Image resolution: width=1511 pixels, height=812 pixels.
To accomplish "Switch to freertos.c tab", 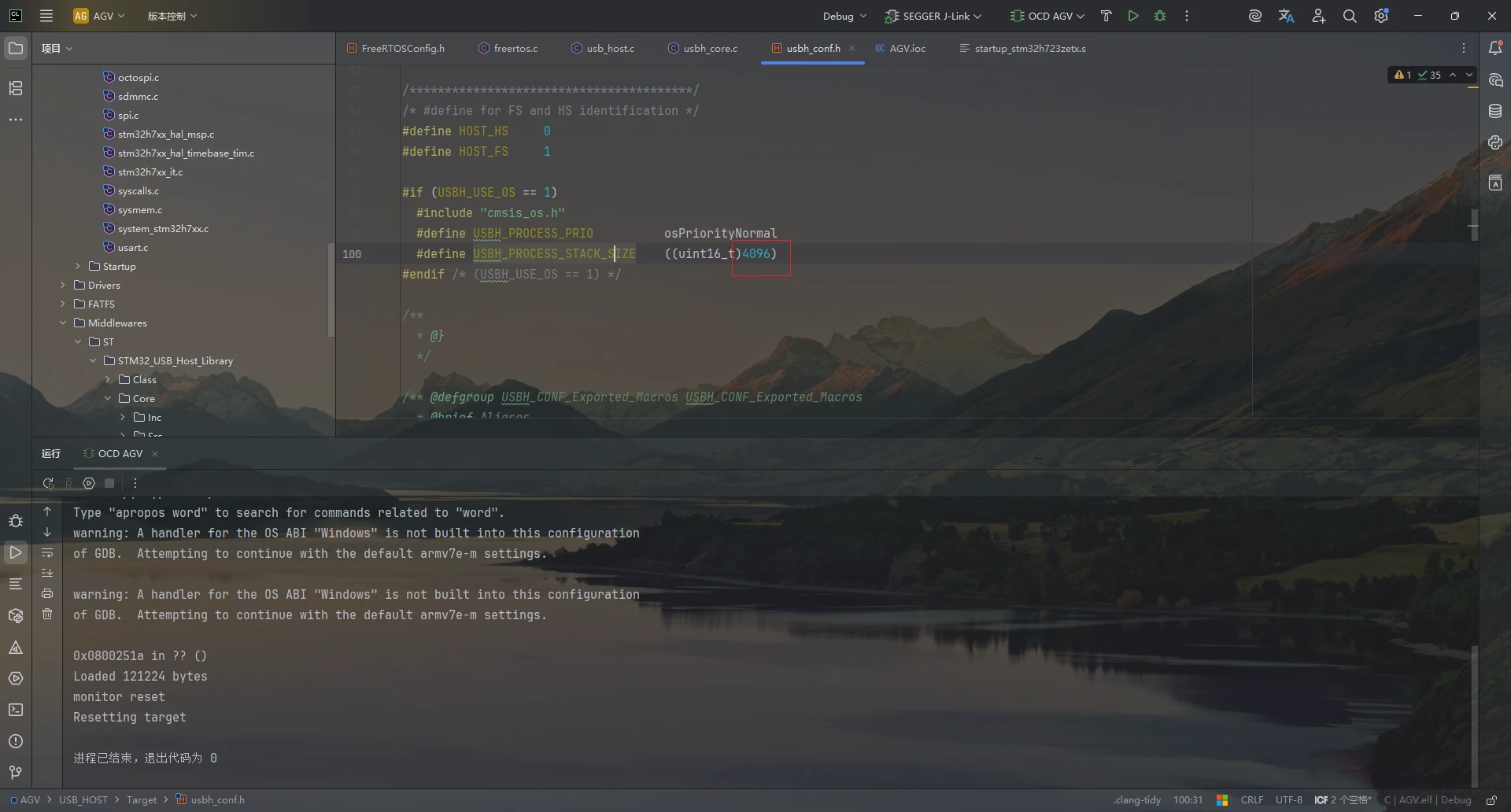I will click(508, 49).
